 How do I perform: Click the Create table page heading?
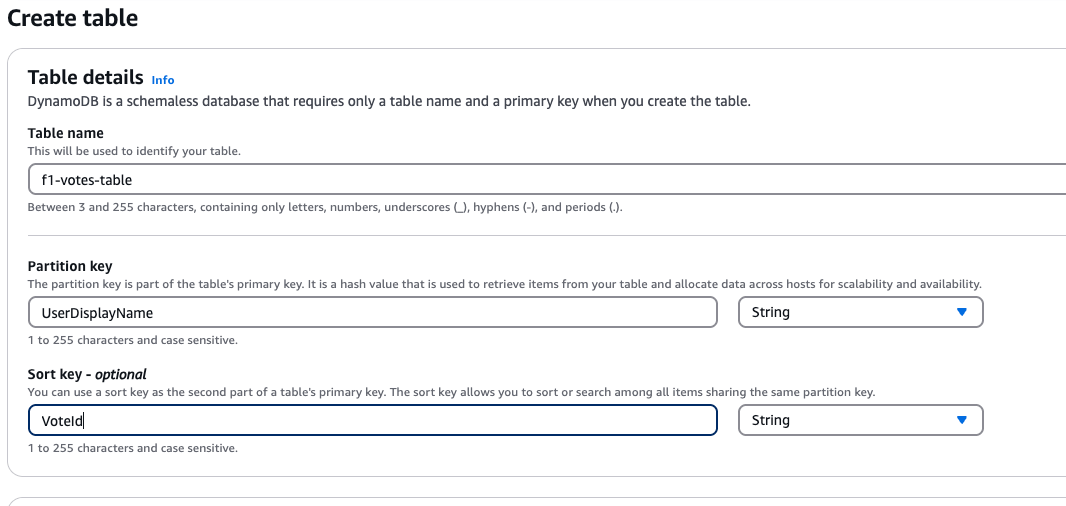(x=73, y=18)
